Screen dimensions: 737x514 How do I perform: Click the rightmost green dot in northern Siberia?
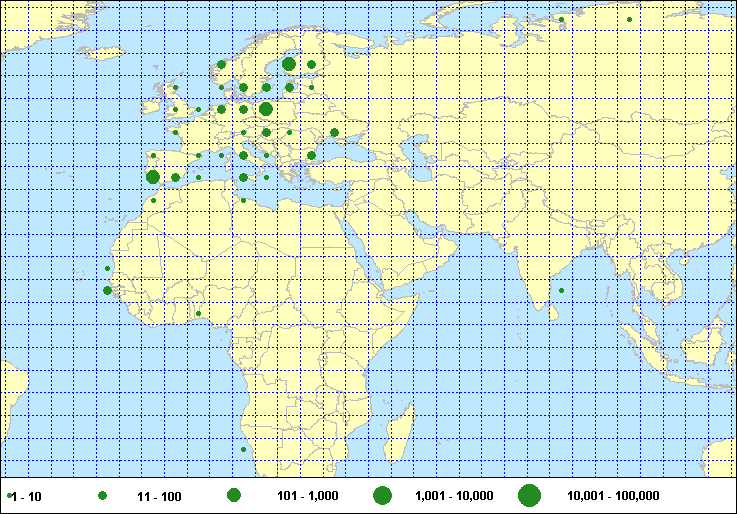coord(629,19)
